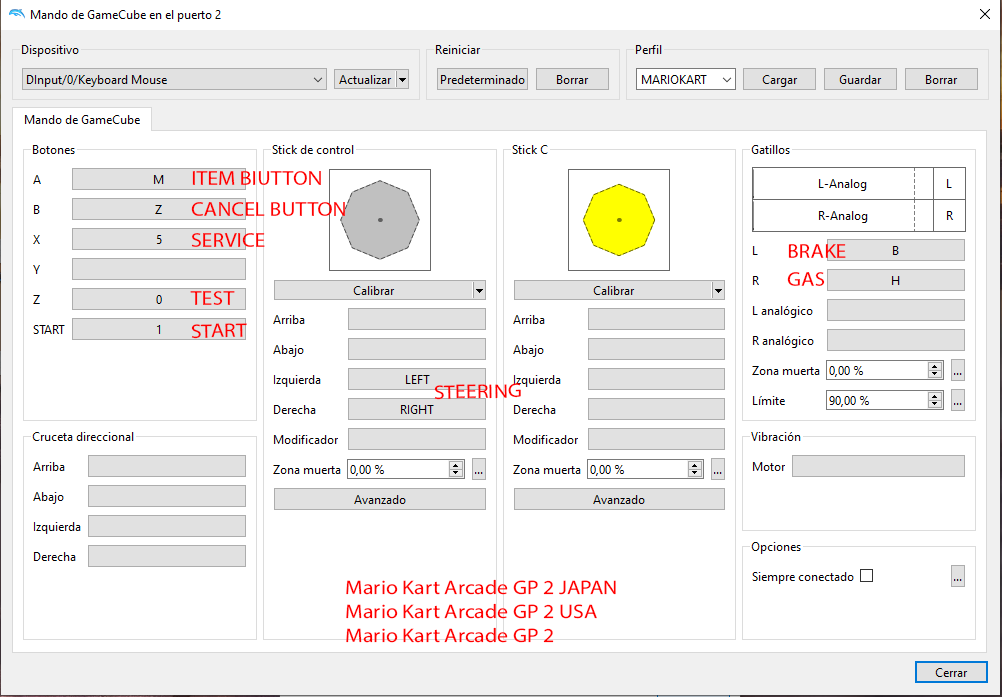Click the Stick C Zona muerta stepper
This screenshot has width=1002, height=697.
[695, 470]
